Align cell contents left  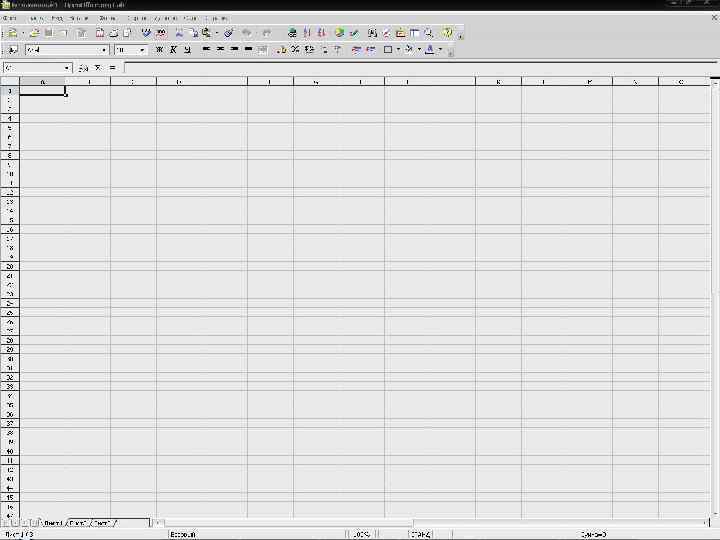[x=206, y=50]
